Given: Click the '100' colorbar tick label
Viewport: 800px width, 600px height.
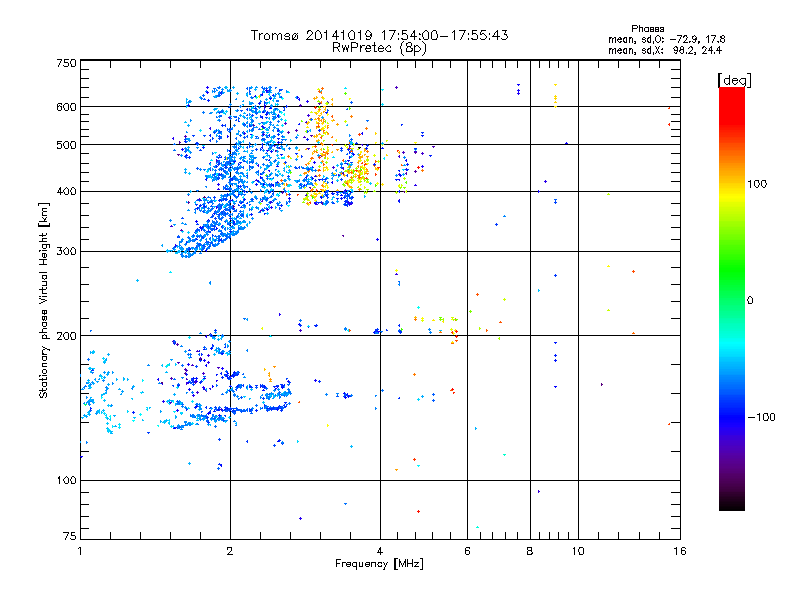Looking at the screenshot, I should [x=757, y=184].
